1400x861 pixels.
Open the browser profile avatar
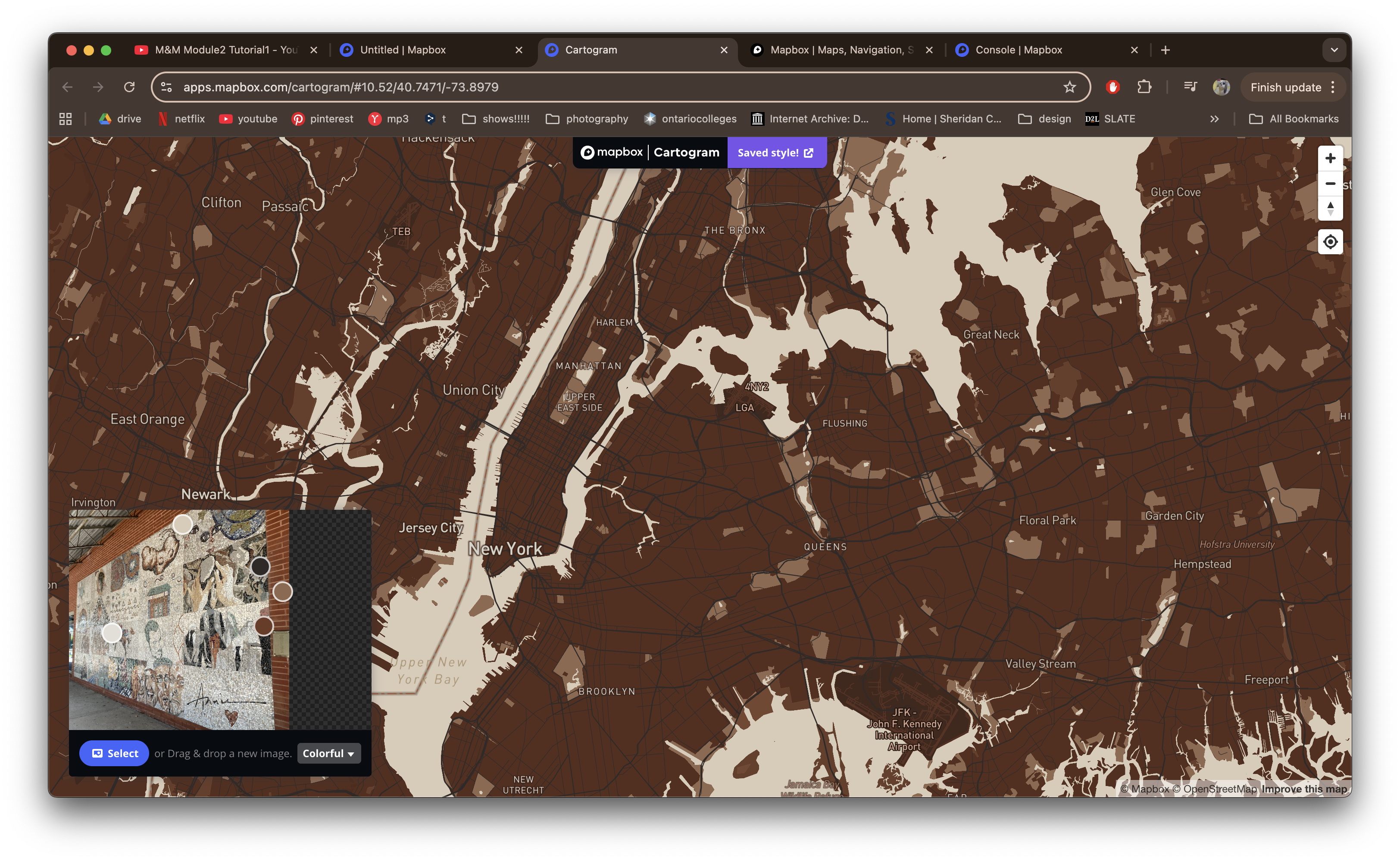point(1221,87)
